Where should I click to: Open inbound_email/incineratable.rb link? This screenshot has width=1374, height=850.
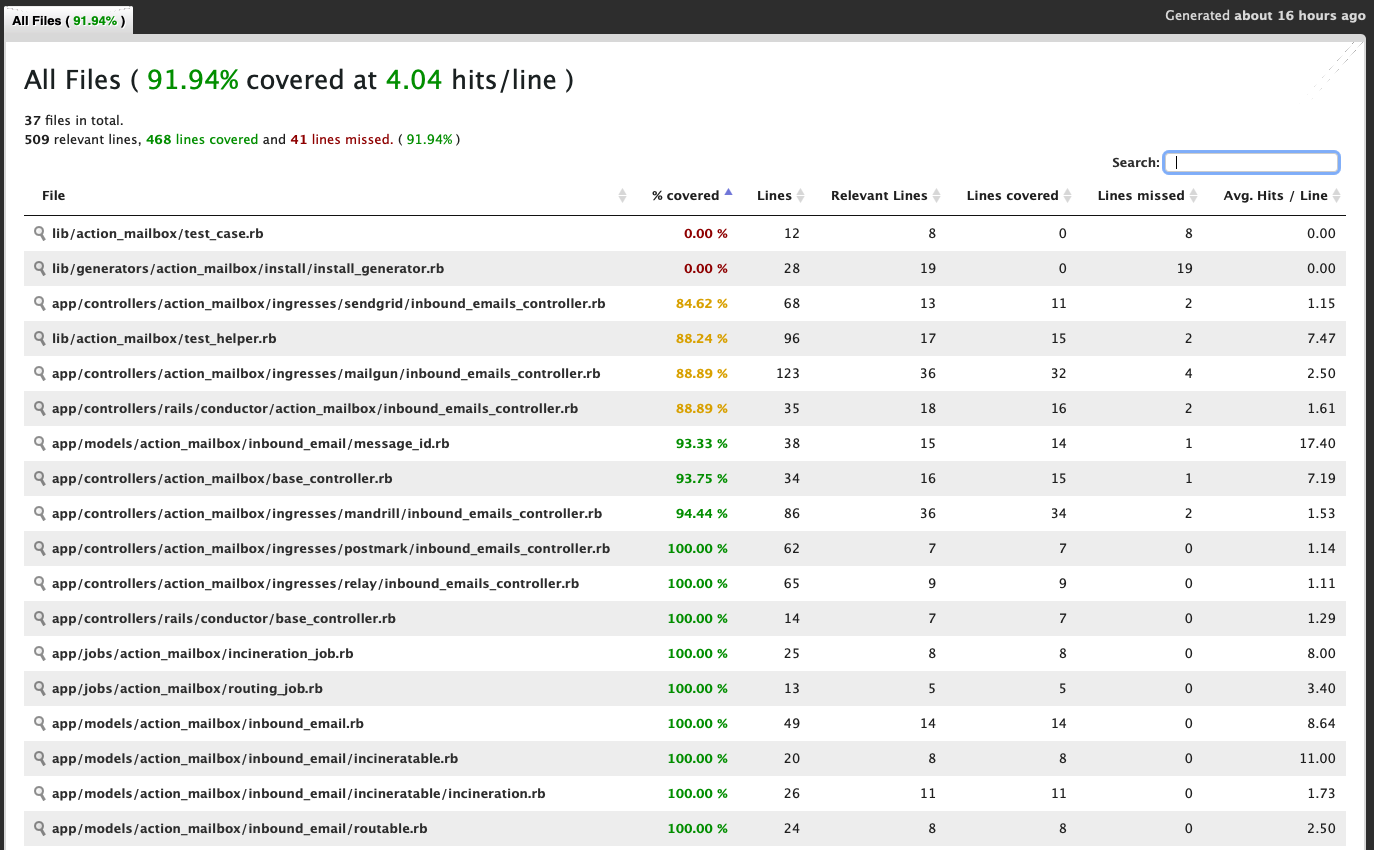255,758
